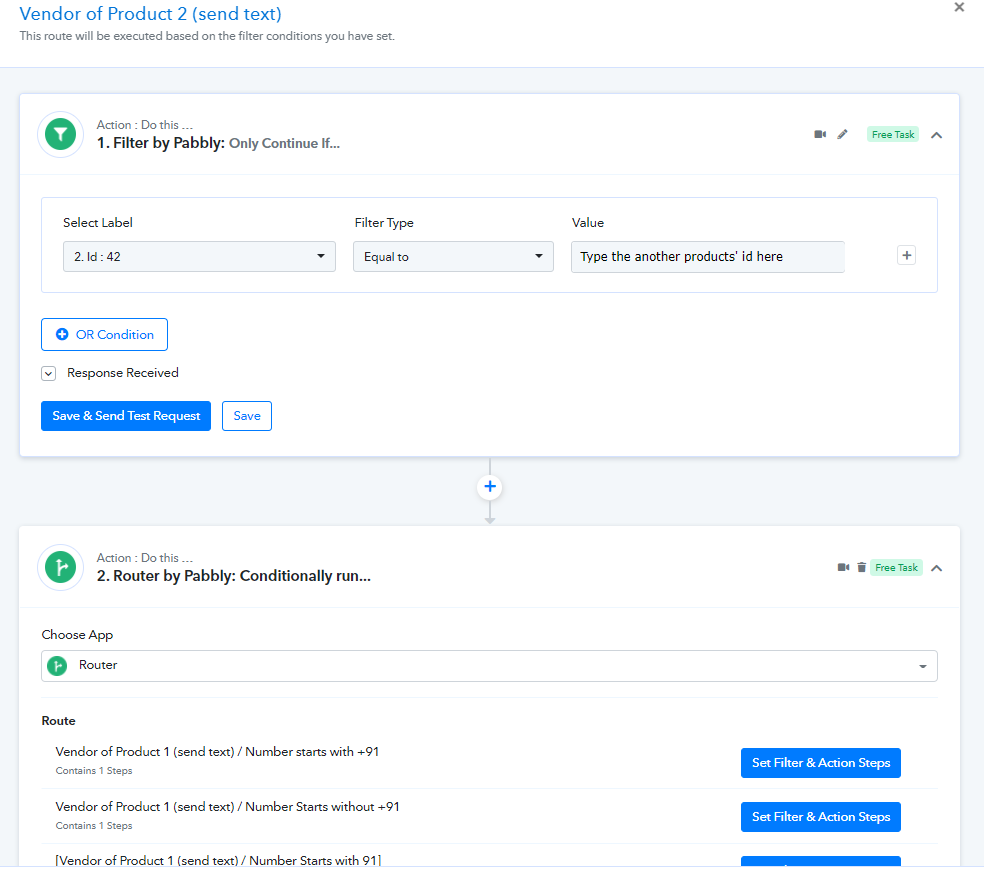The image size is (984, 874).
Task: Click the Value input field
Action: tap(707, 257)
